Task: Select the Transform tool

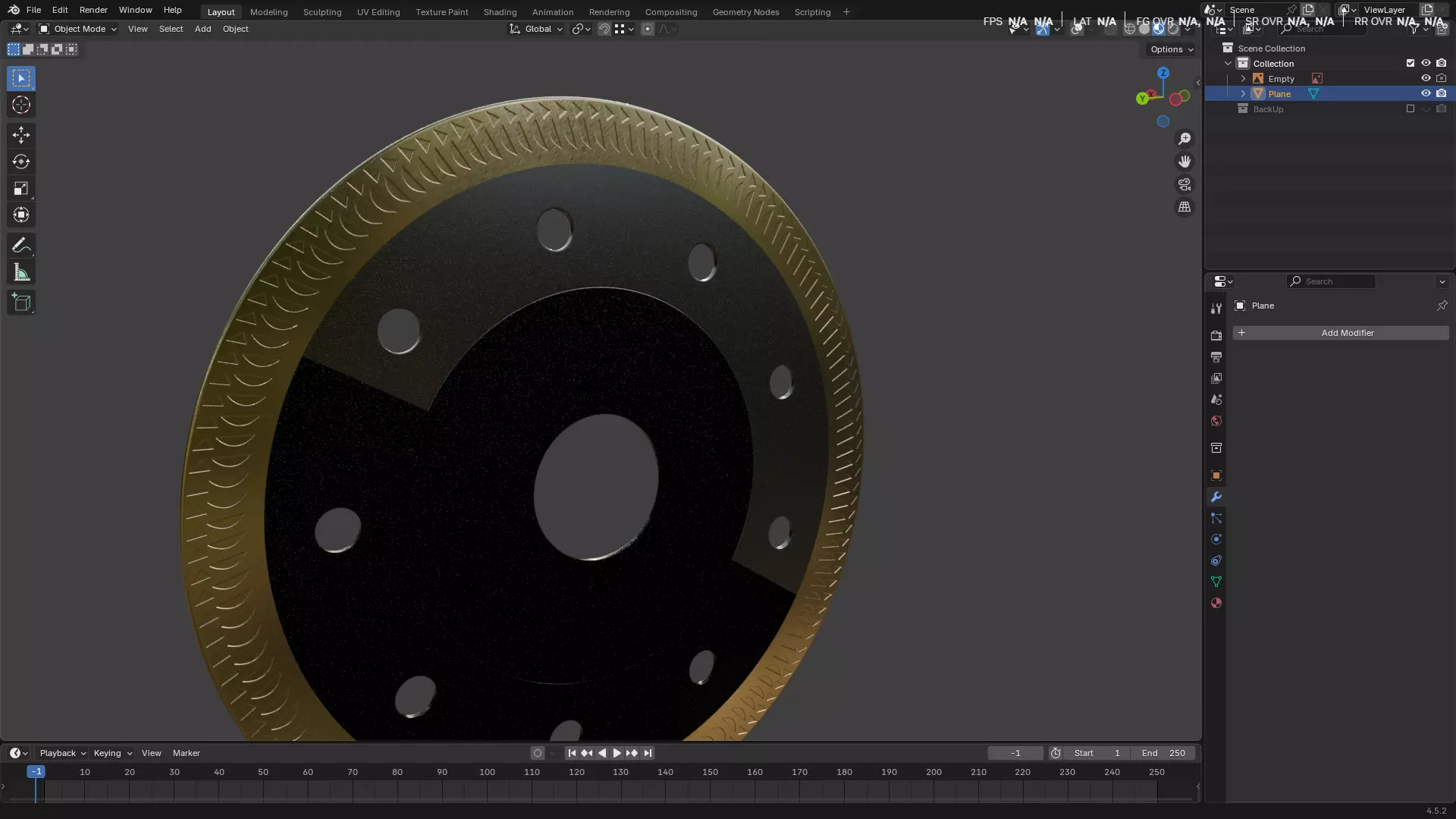Action: click(21, 215)
